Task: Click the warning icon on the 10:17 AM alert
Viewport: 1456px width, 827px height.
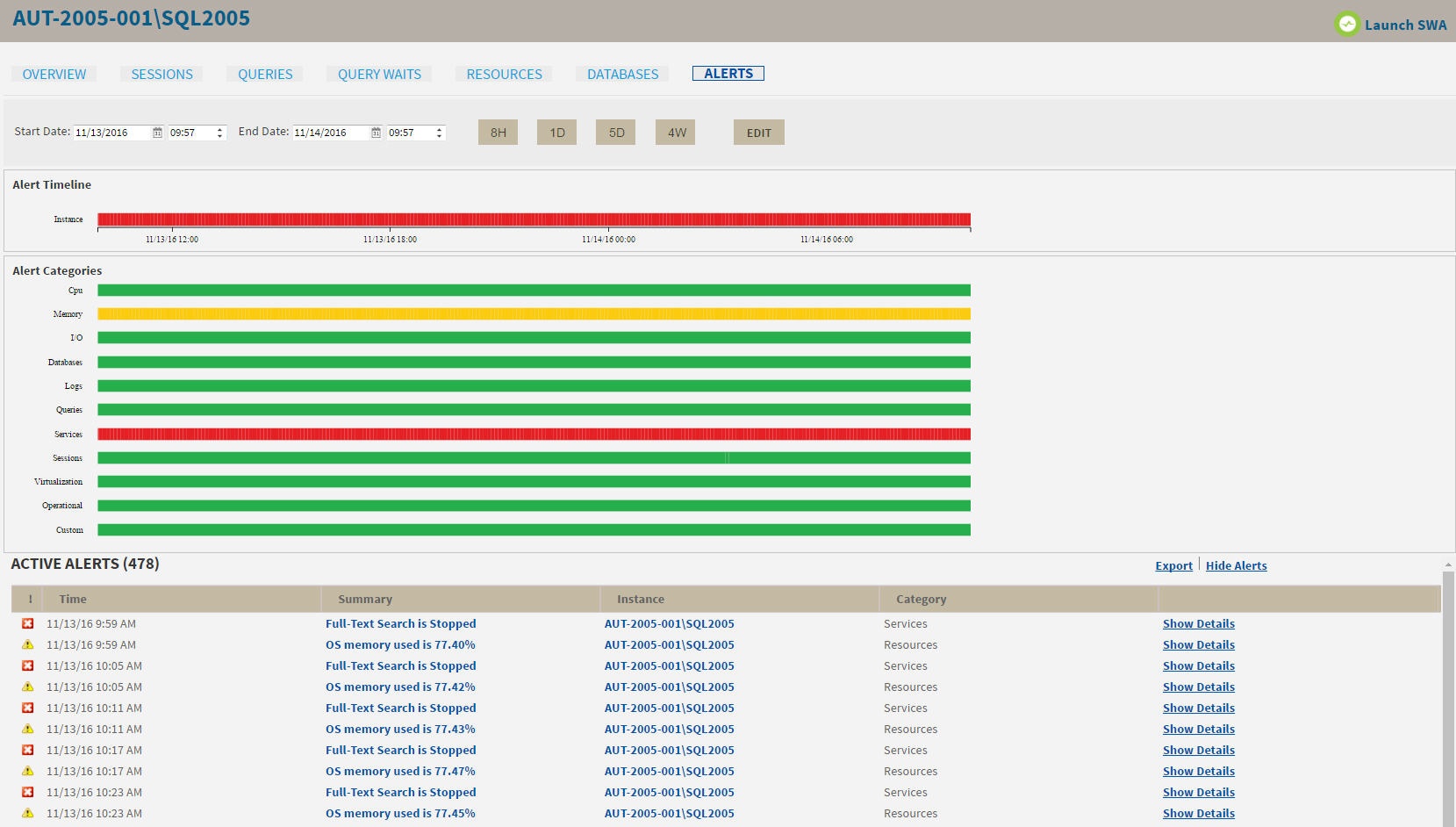Action: (28, 772)
